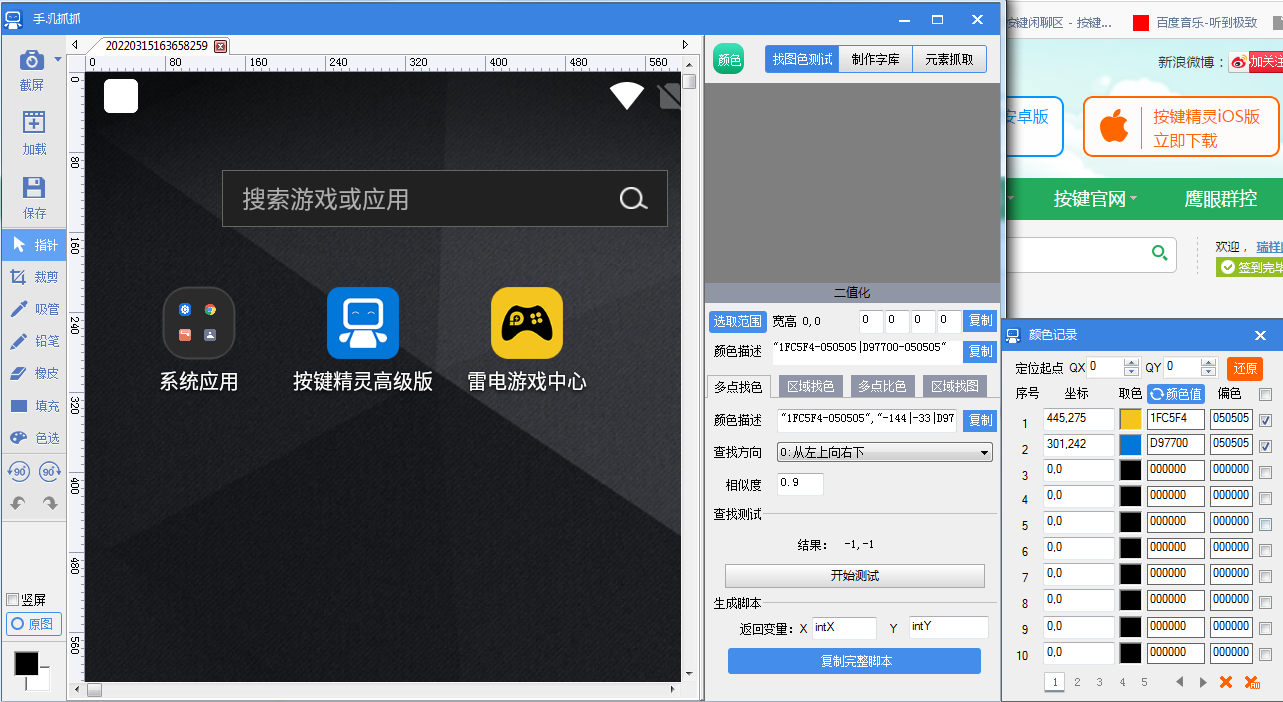The height and width of the screenshot is (702, 1283).
Task: Click tab scroll left arrow
Action: coord(75,45)
